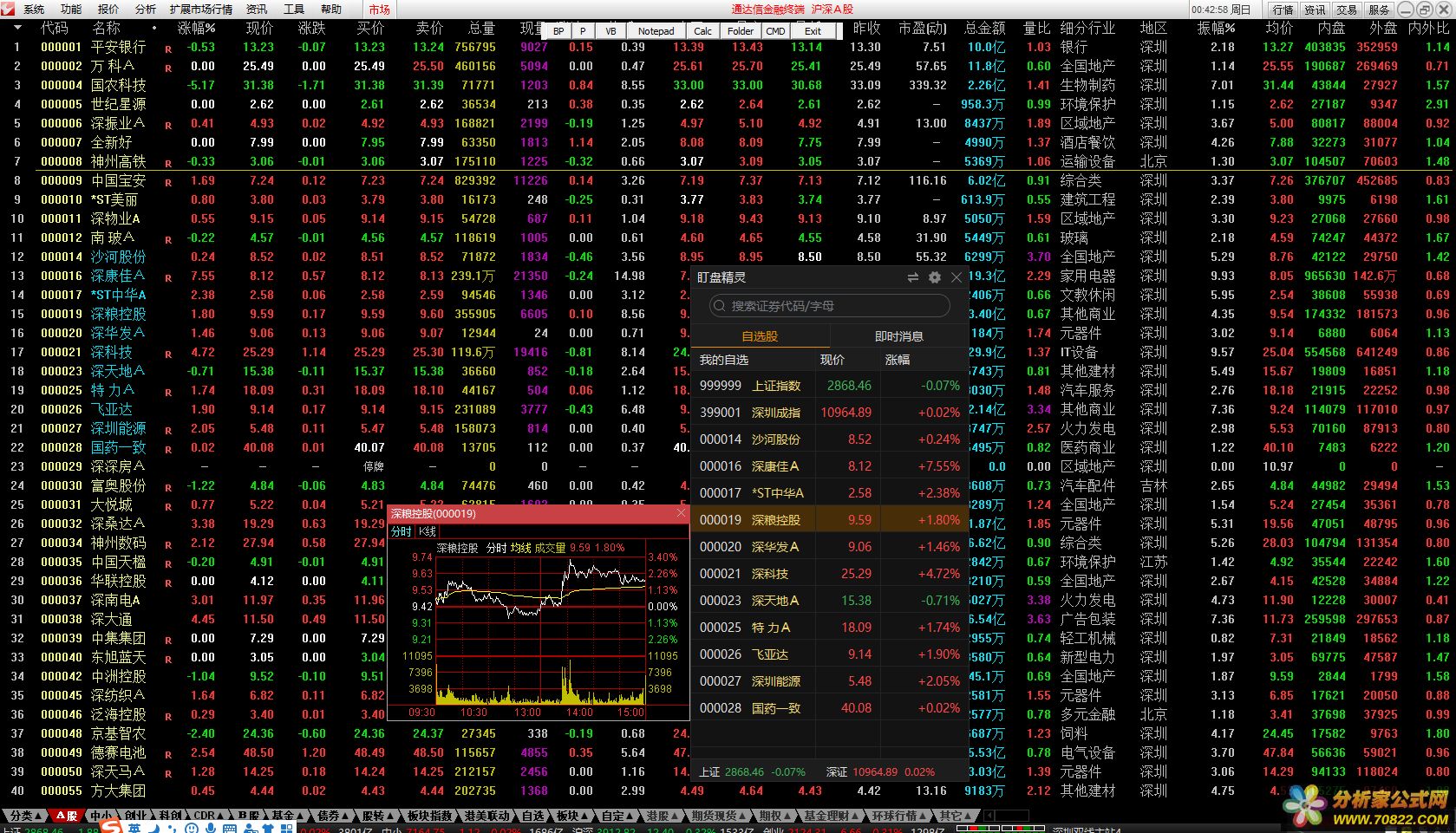The image size is (1456, 833).
Task: Open settings gear in 盯盘精灵 panel
Action: (x=934, y=277)
